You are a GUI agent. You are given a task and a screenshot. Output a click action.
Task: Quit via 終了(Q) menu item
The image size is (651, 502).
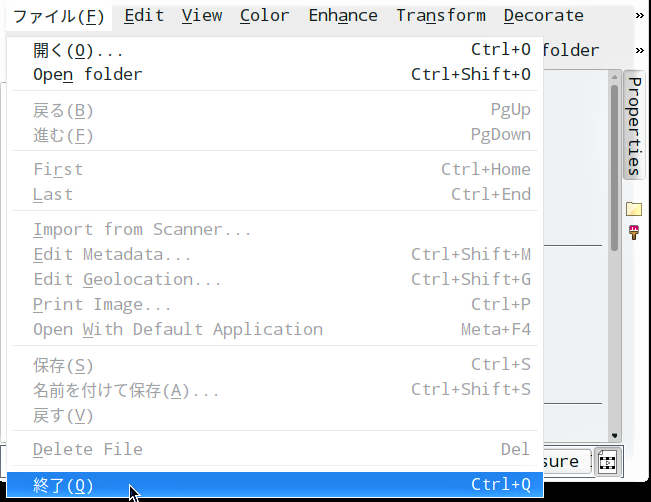tap(275, 485)
